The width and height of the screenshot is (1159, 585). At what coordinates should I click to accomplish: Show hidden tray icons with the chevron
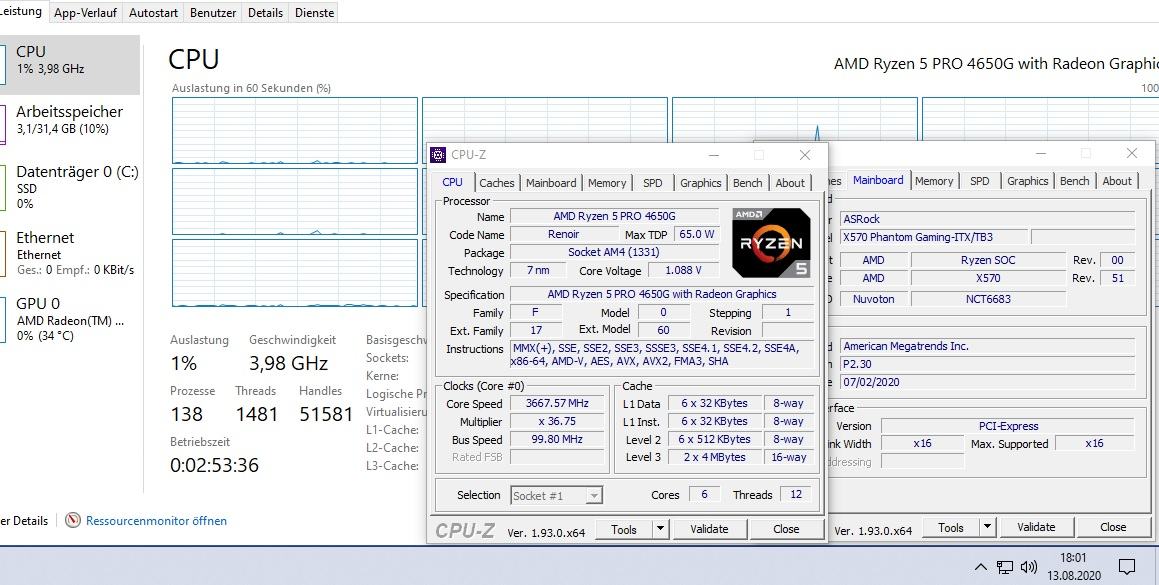click(980, 567)
